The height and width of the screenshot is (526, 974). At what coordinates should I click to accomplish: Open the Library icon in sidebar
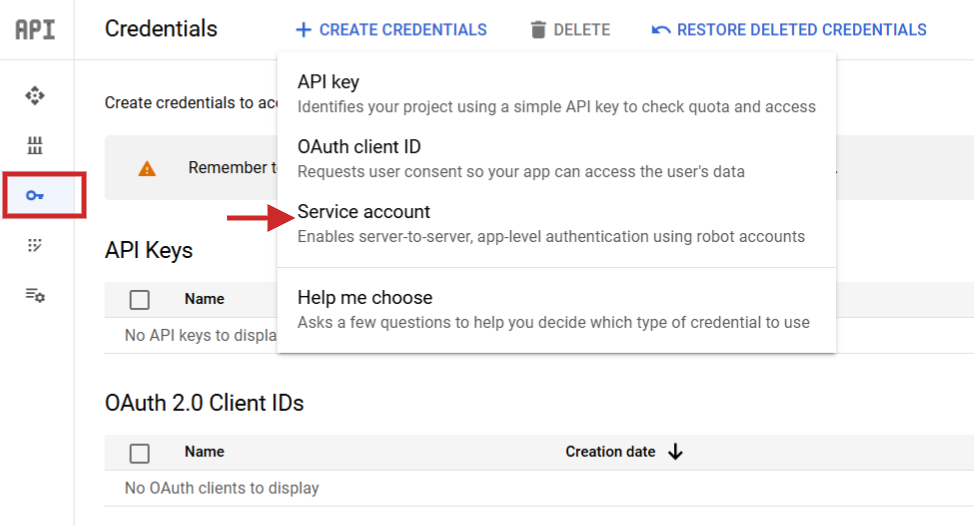point(35,146)
